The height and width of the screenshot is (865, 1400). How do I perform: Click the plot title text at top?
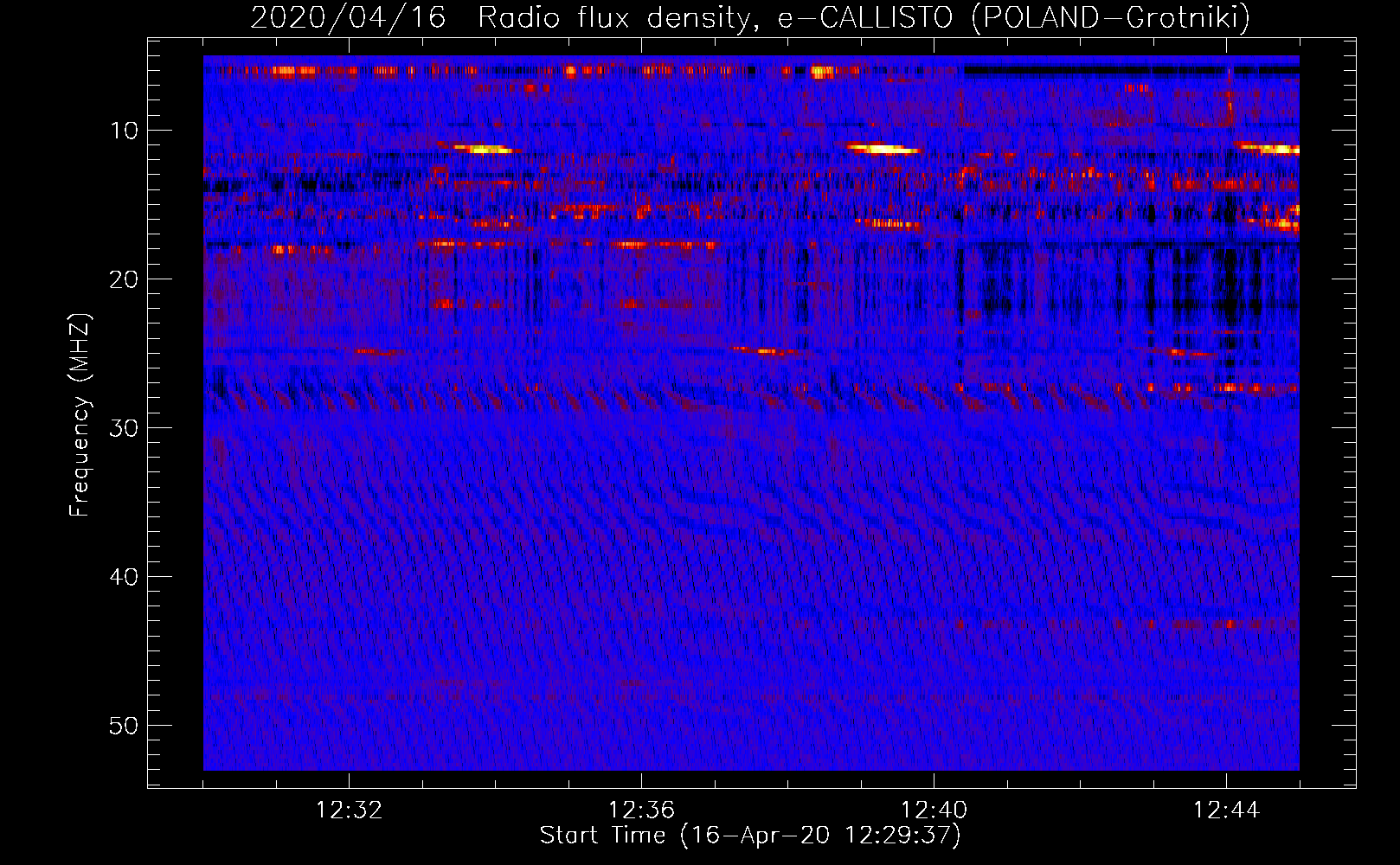click(750, 17)
